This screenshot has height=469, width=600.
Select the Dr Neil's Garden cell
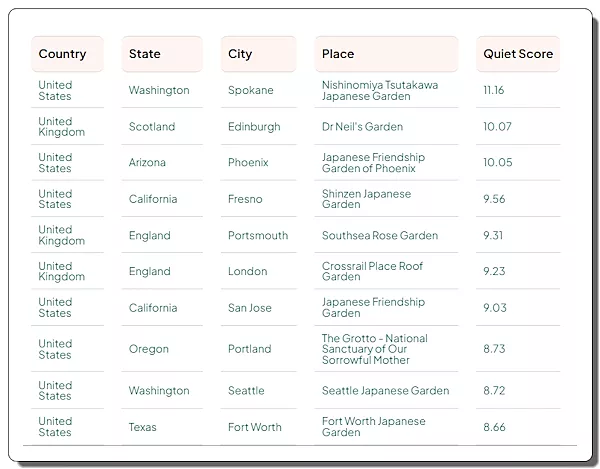coord(362,127)
